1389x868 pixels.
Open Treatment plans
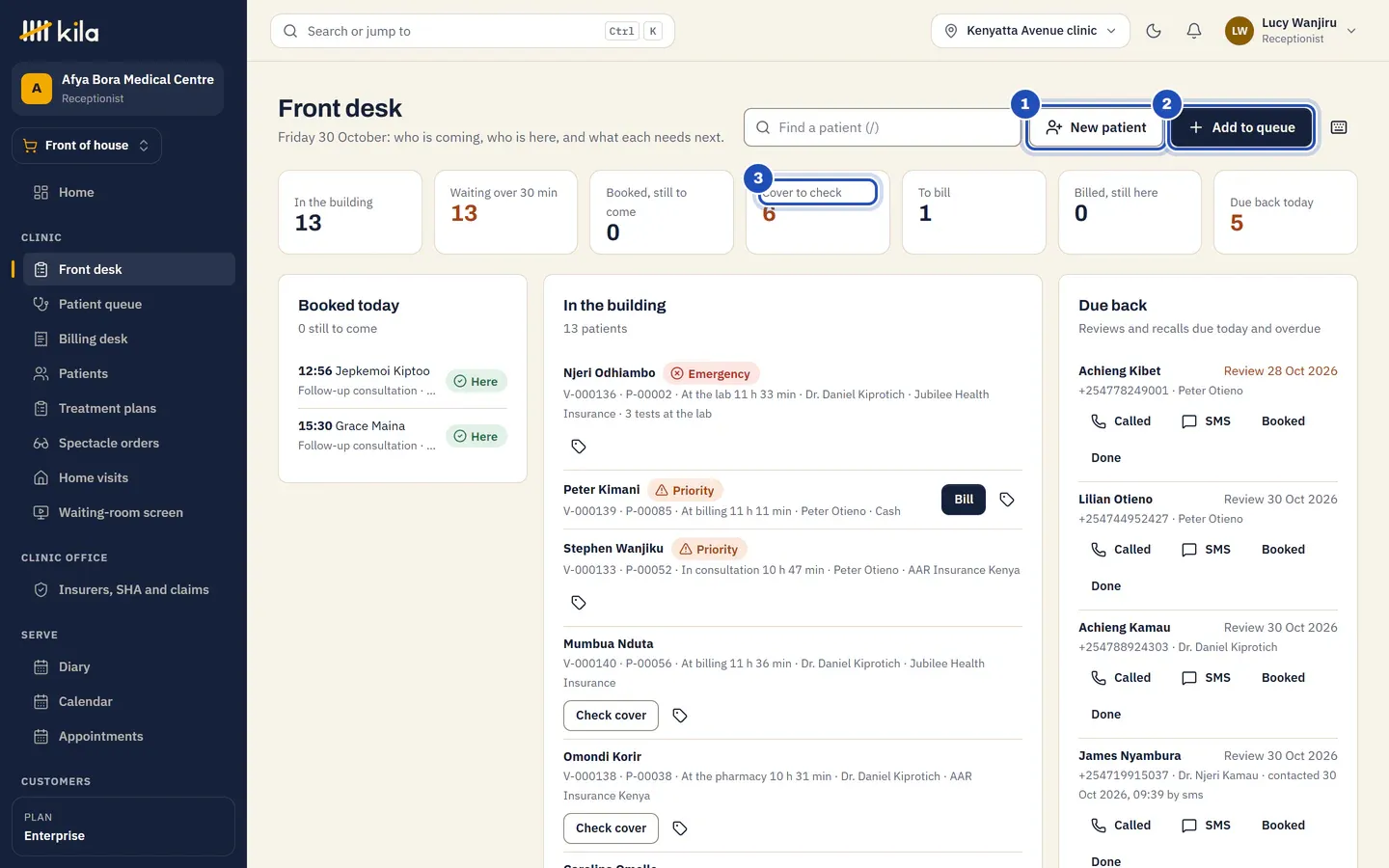(x=129, y=409)
